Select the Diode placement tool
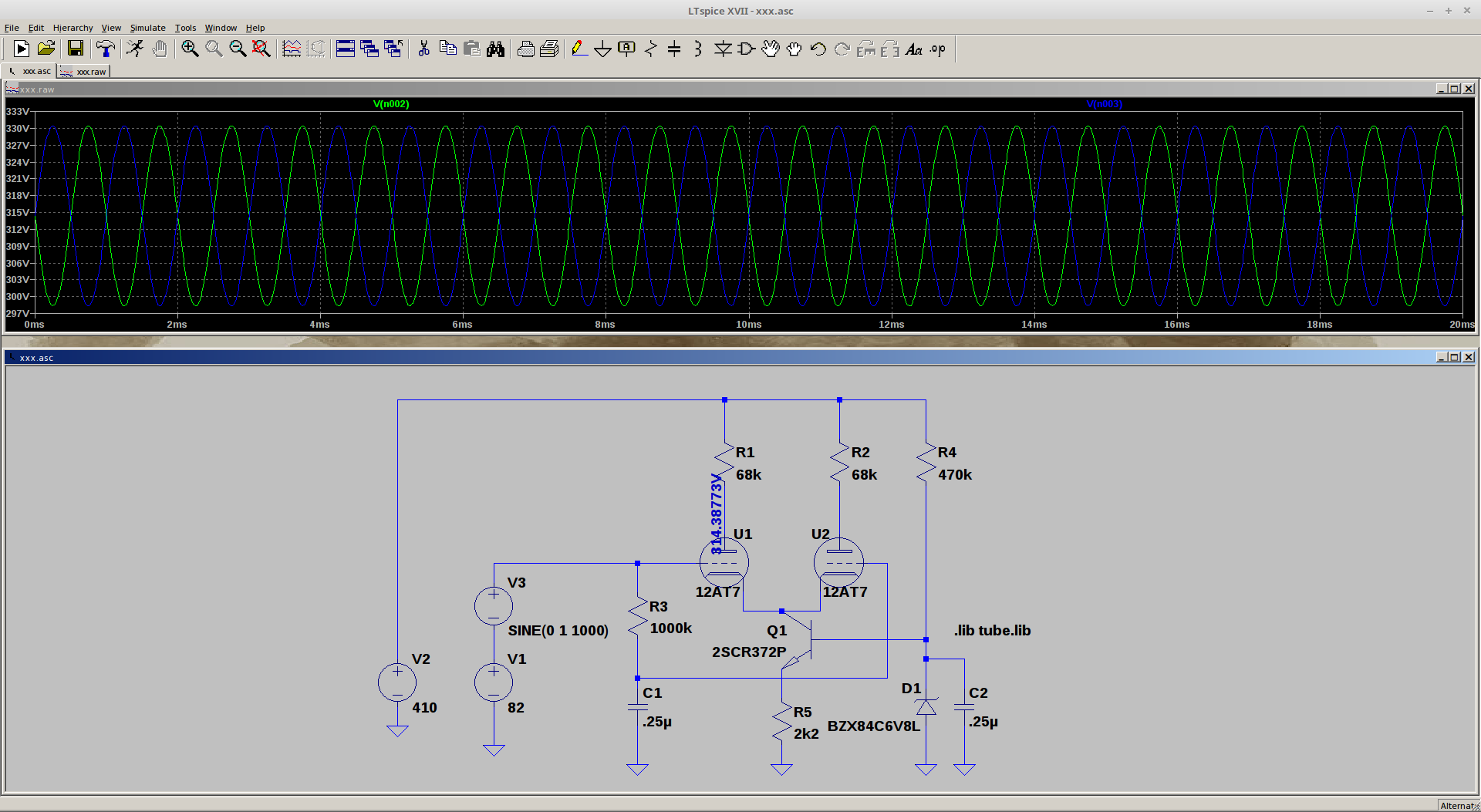 723,49
